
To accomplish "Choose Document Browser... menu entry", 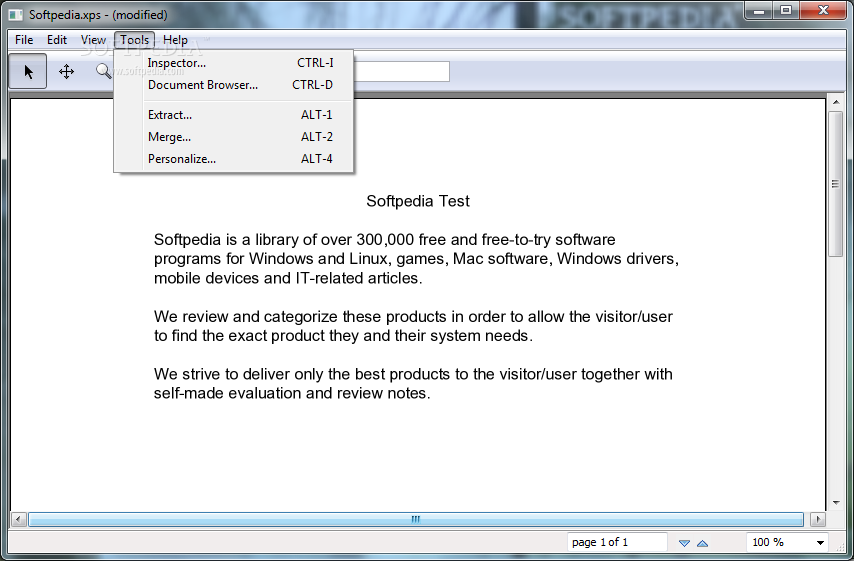I will coord(234,85).
